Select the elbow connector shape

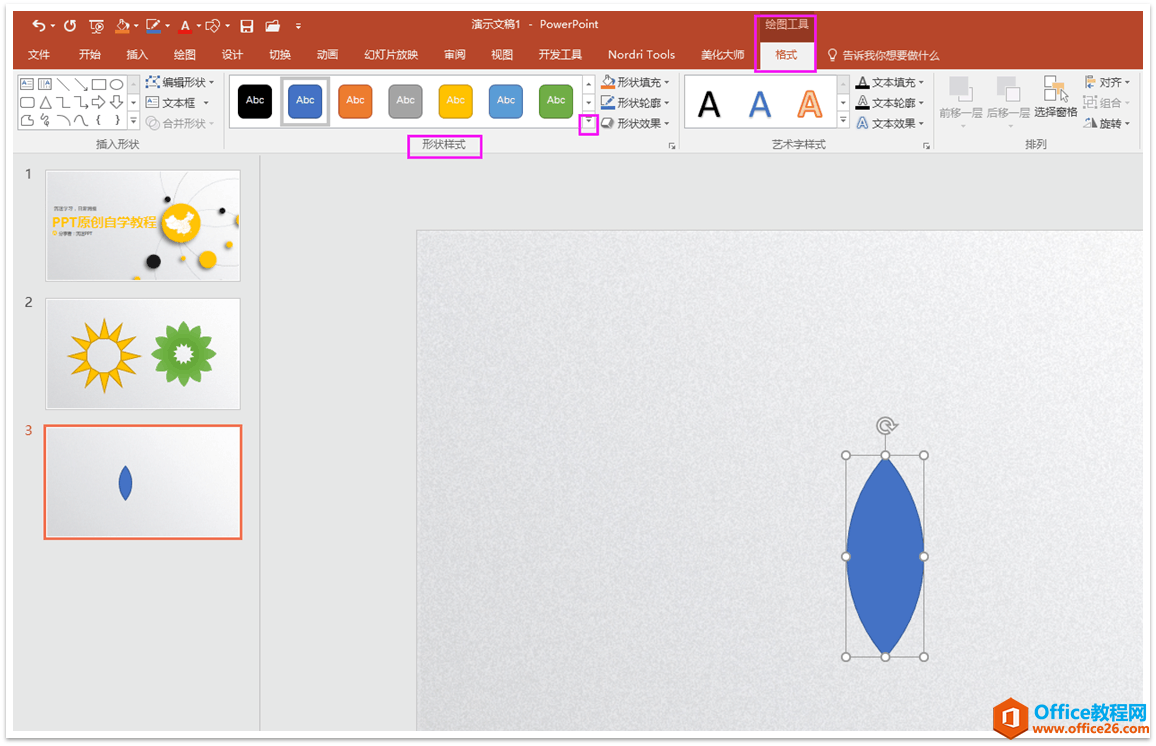63,102
